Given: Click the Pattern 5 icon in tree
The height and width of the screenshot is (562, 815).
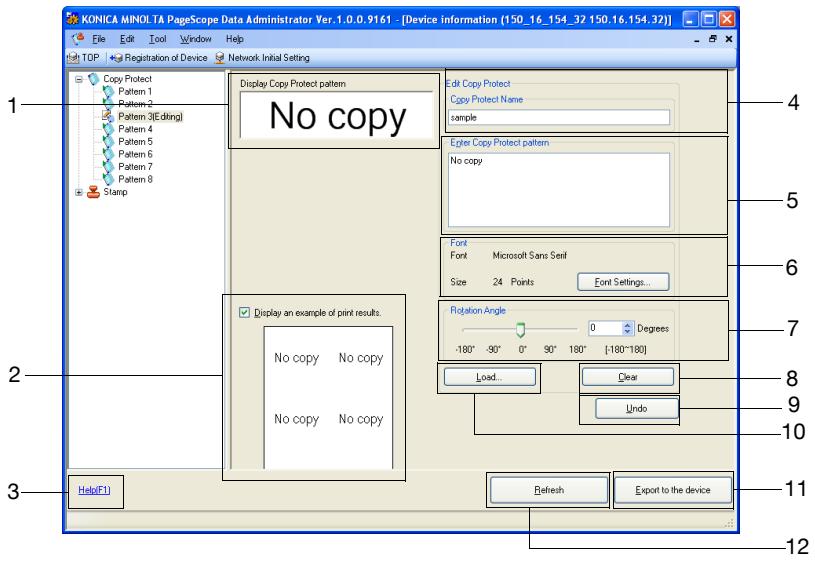Looking at the screenshot, I should click(x=109, y=141).
